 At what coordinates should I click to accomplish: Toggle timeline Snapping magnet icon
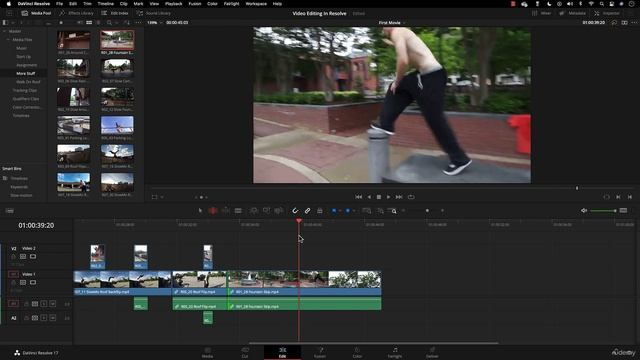(295, 211)
